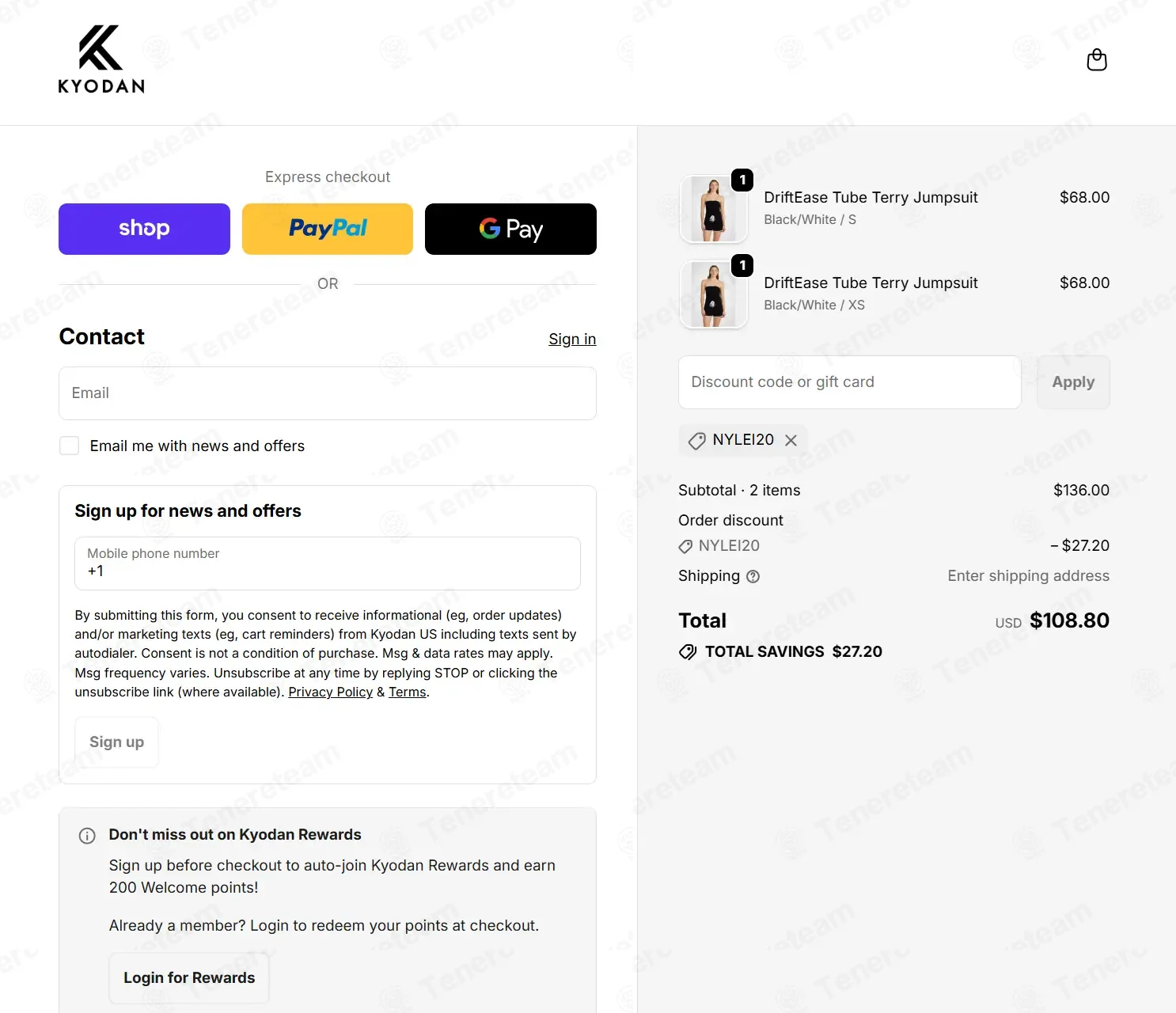Viewport: 1176px width, 1013px height.
Task: Click the TOTAL SAVINGS $27.20 text
Action: (794, 652)
